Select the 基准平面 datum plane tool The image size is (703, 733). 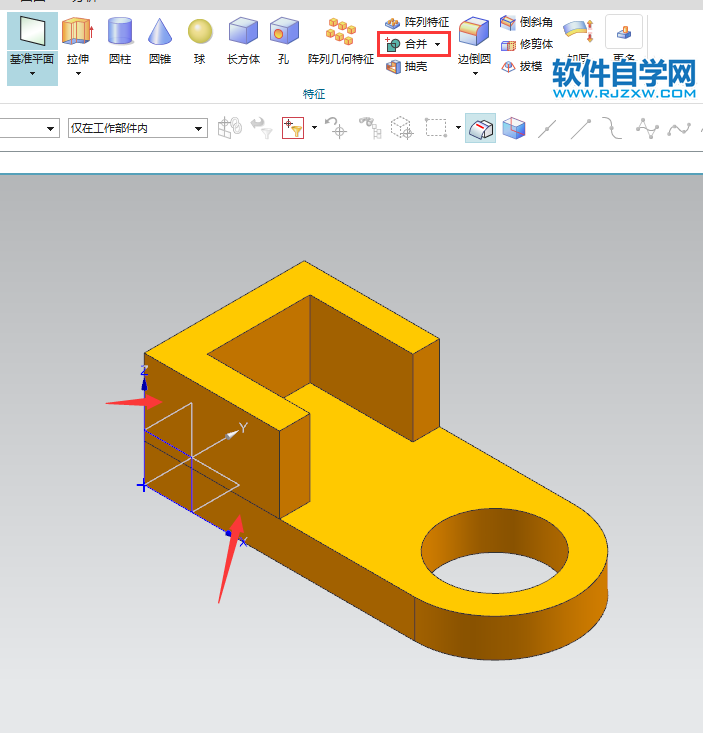coord(32,40)
